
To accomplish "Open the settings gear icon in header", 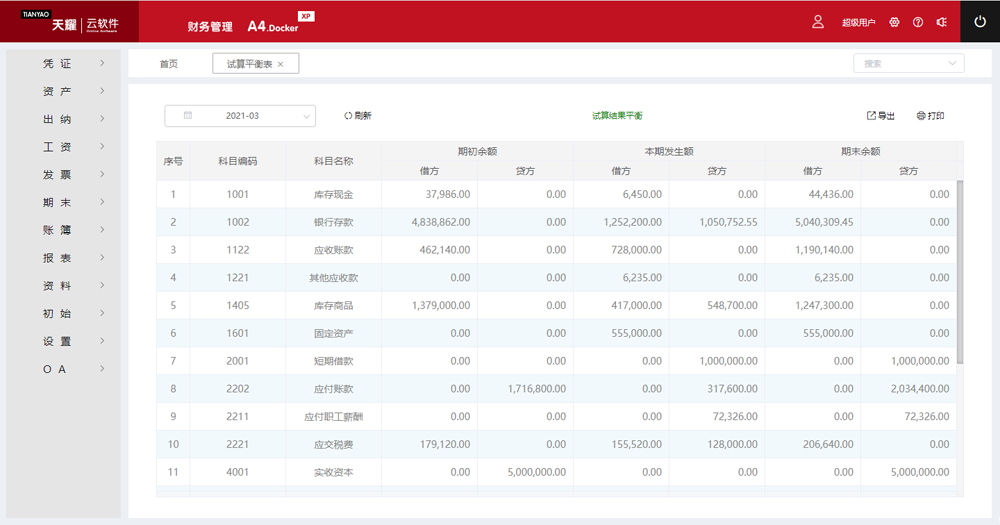I will pyautogui.click(x=894, y=22).
